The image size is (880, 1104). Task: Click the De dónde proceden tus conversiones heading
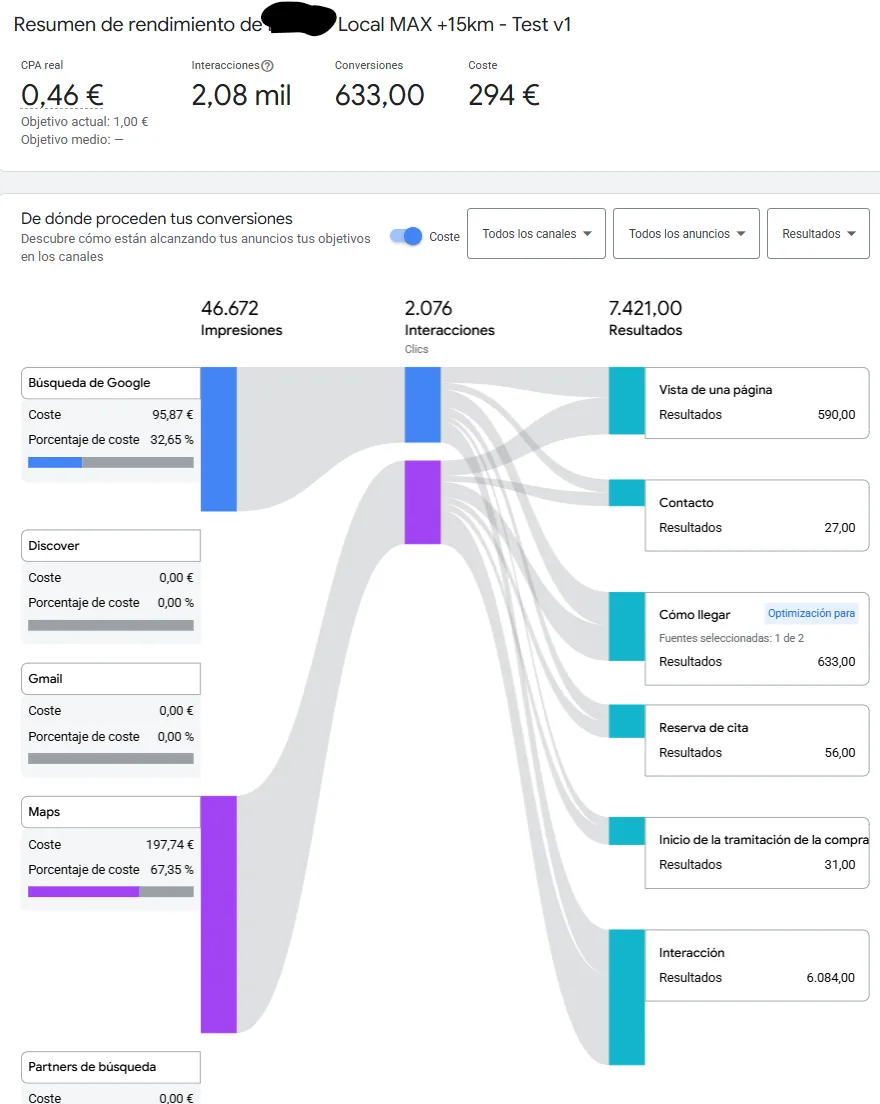pyautogui.click(x=156, y=218)
